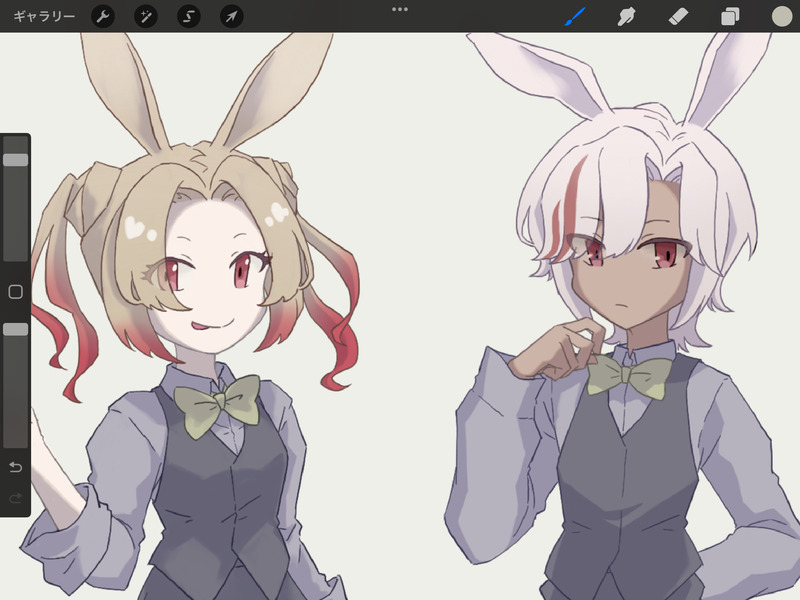Select the Smudge tool

tap(627, 17)
